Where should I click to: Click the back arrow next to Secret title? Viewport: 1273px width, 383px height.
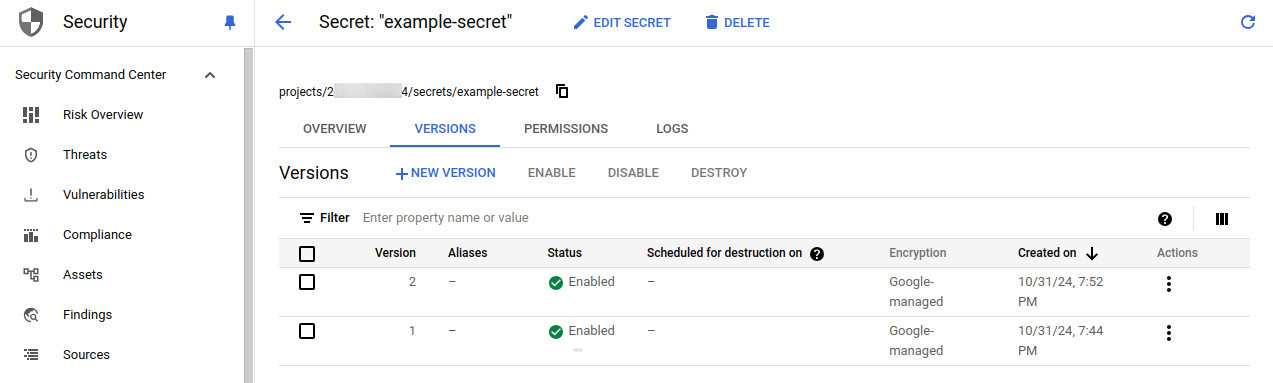click(x=283, y=22)
